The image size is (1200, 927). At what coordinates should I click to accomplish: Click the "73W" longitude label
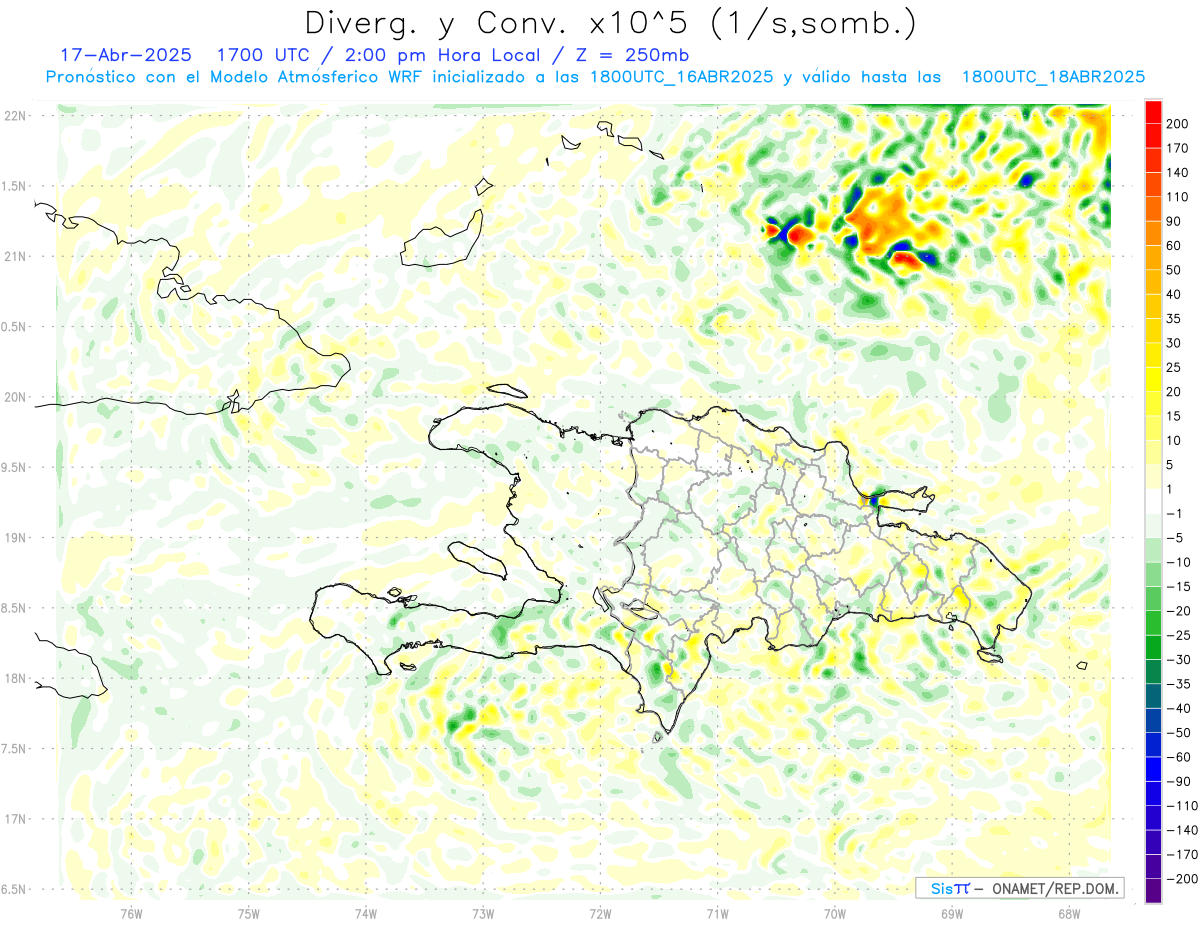483,913
